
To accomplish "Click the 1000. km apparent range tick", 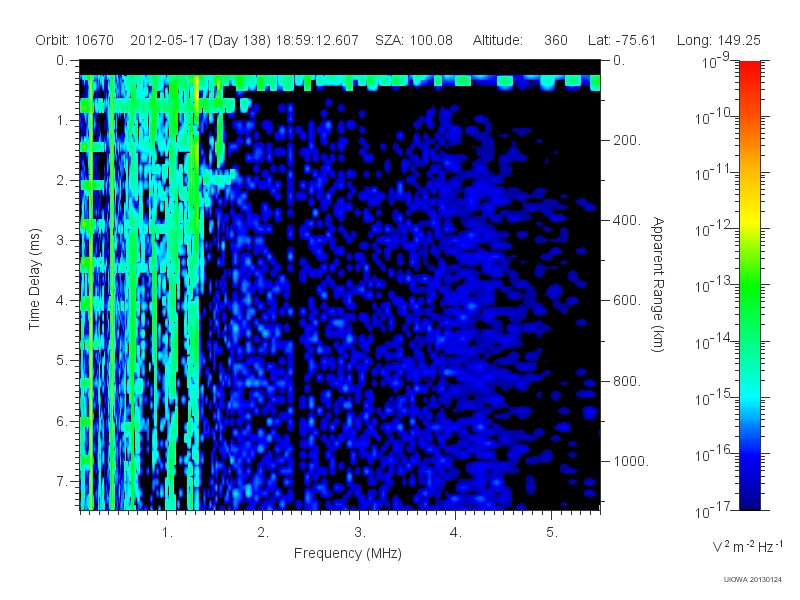I will pyautogui.click(x=631, y=461).
